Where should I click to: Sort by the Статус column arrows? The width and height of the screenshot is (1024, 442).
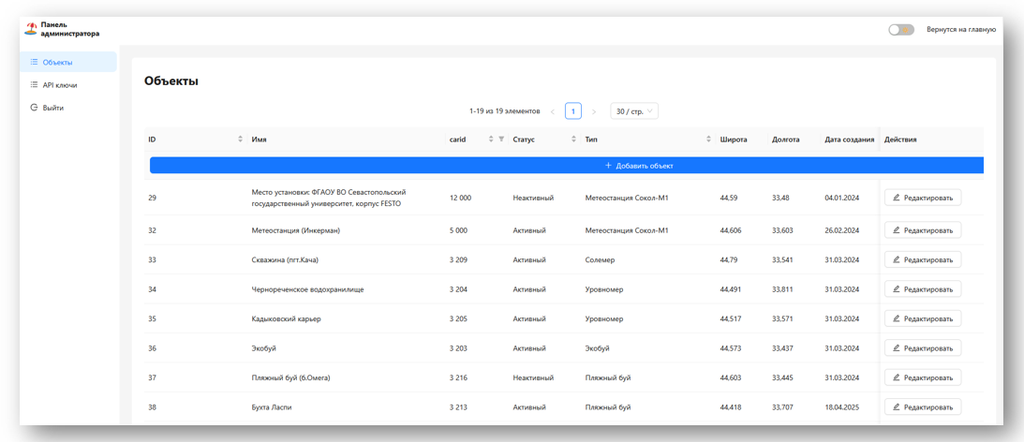pyautogui.click(x=573, y=139)
